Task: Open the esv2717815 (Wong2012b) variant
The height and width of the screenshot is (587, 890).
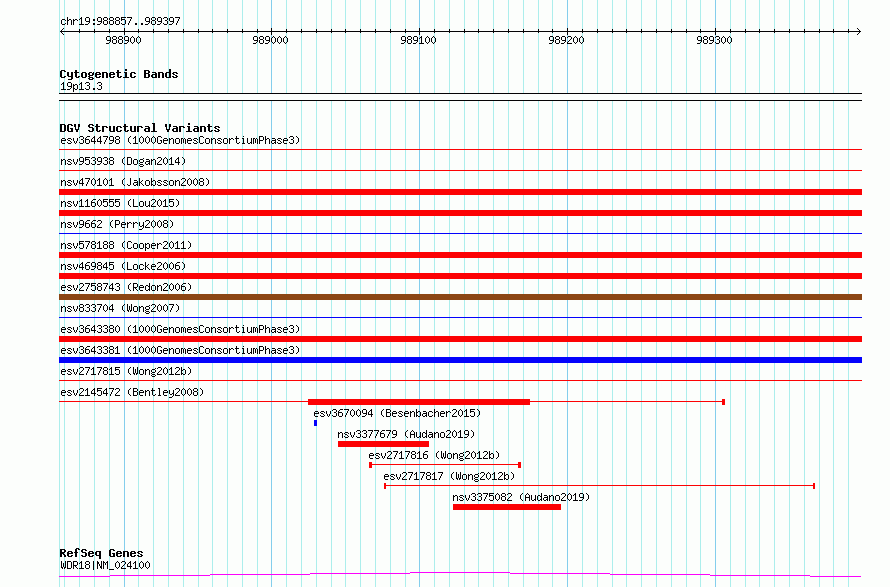Action: (126, 371)
